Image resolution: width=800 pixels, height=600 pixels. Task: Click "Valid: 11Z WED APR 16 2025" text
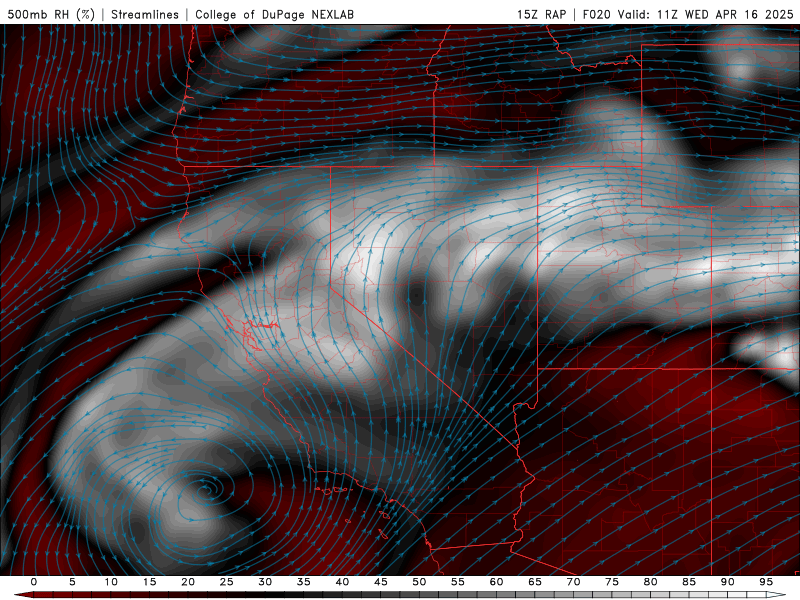(706, 14)
